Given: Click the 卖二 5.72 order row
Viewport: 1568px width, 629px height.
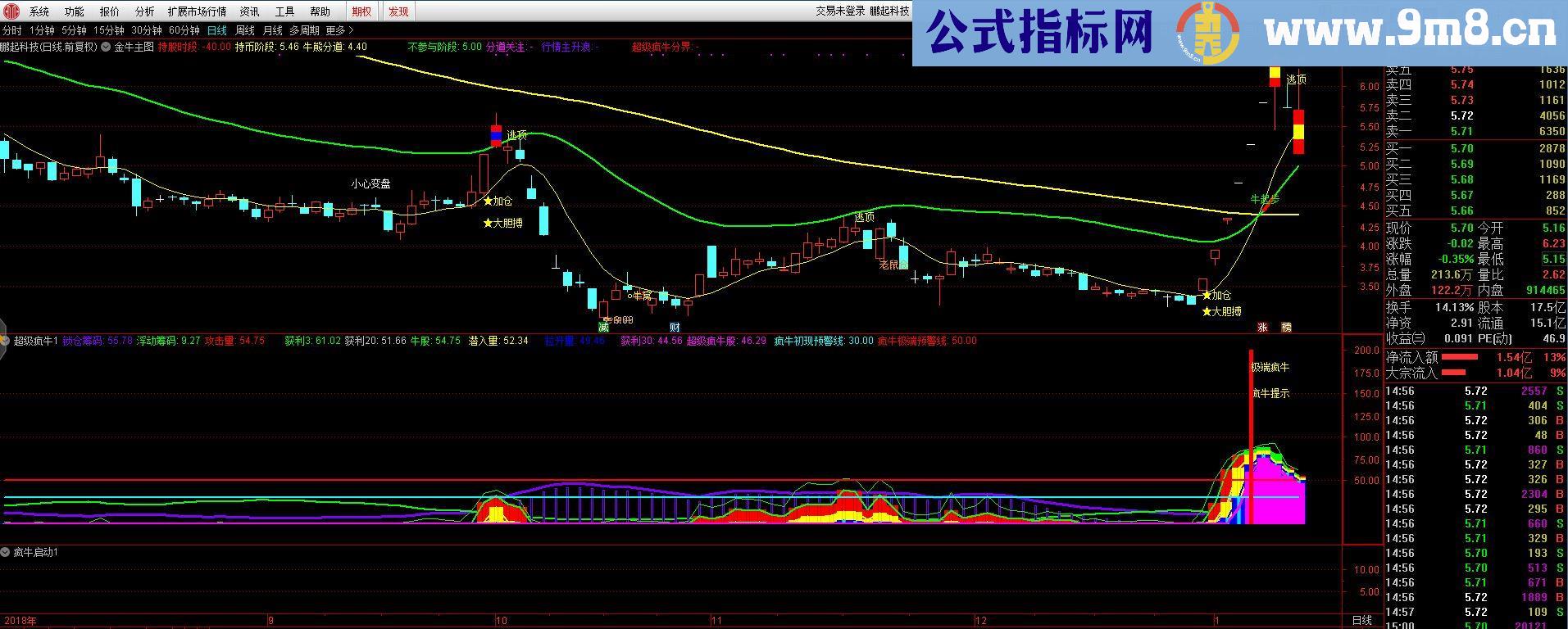Looking at the screenshot, I should click(1475, 115).
